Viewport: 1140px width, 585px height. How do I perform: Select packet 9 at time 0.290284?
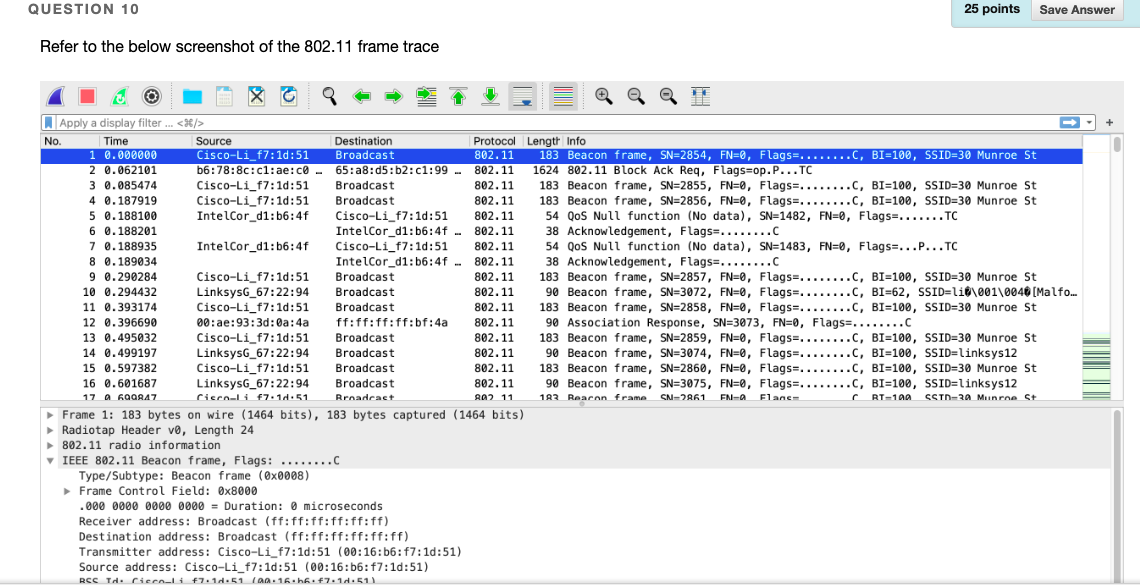(x=562, y=277)
